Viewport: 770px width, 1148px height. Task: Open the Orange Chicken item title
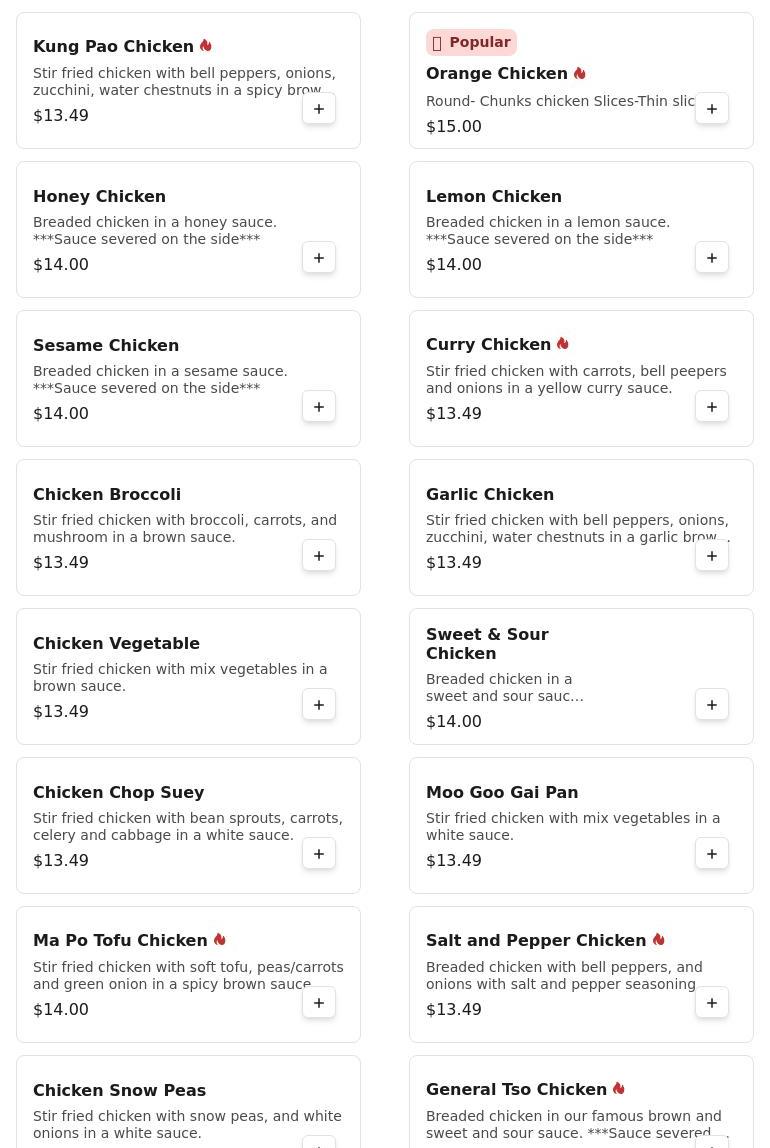coord(496,74)
